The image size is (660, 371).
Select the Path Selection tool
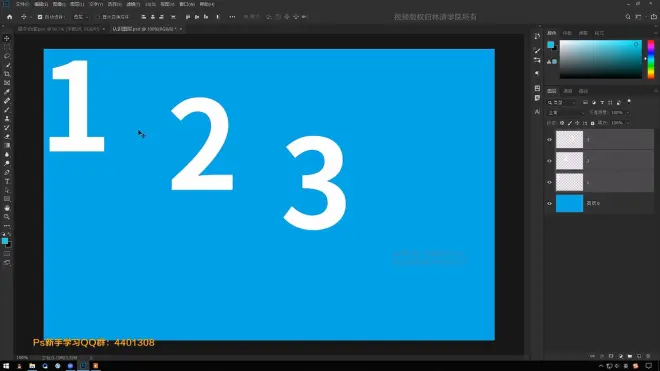click(x=7, y=190)
